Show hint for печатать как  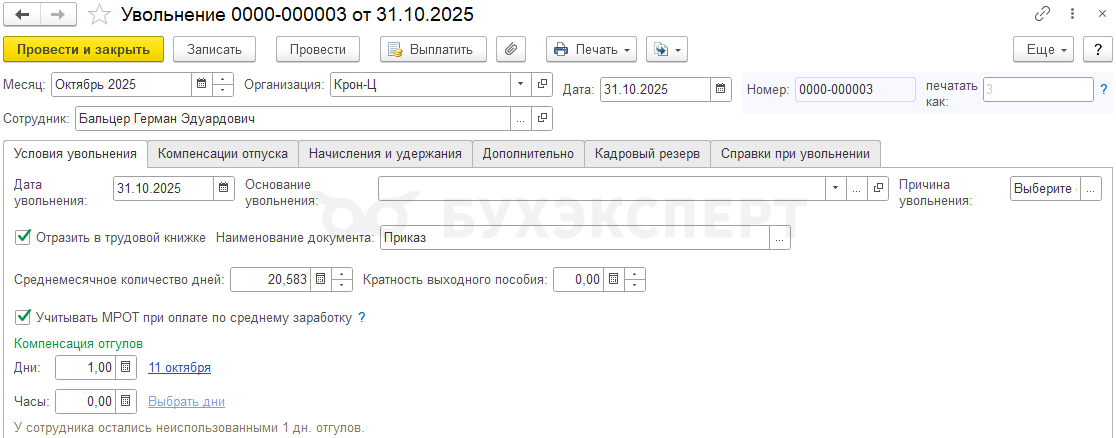click(x=1104, y=89)
